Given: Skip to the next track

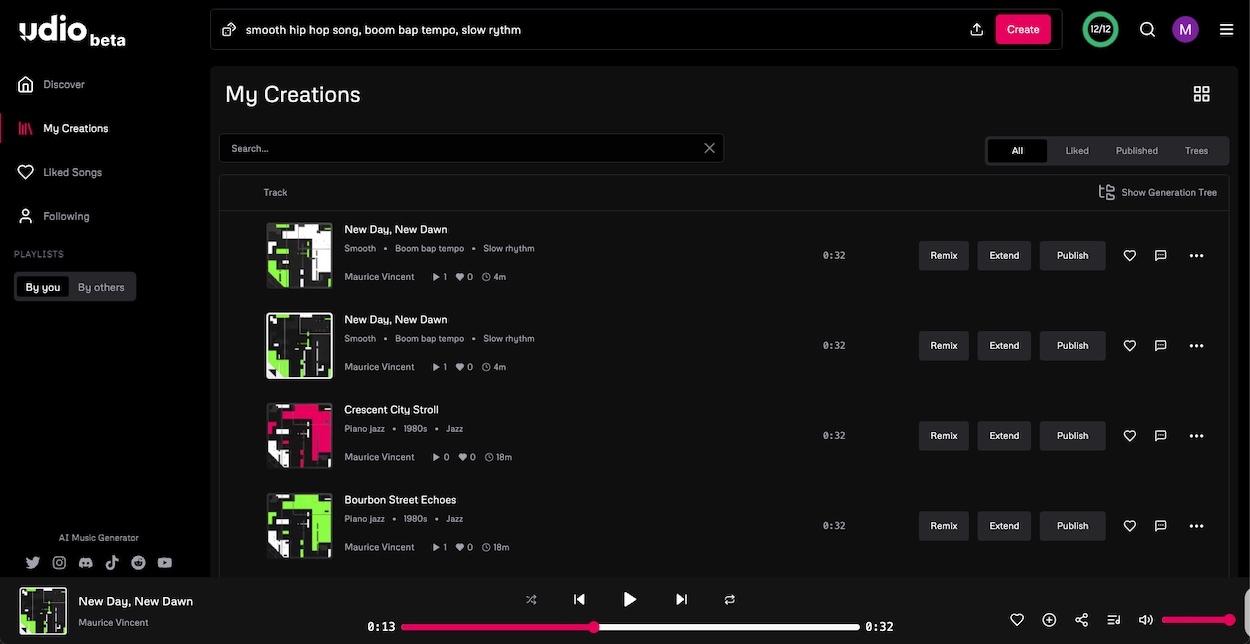Looking at the screenshot, I should click(x=681, y=599).
